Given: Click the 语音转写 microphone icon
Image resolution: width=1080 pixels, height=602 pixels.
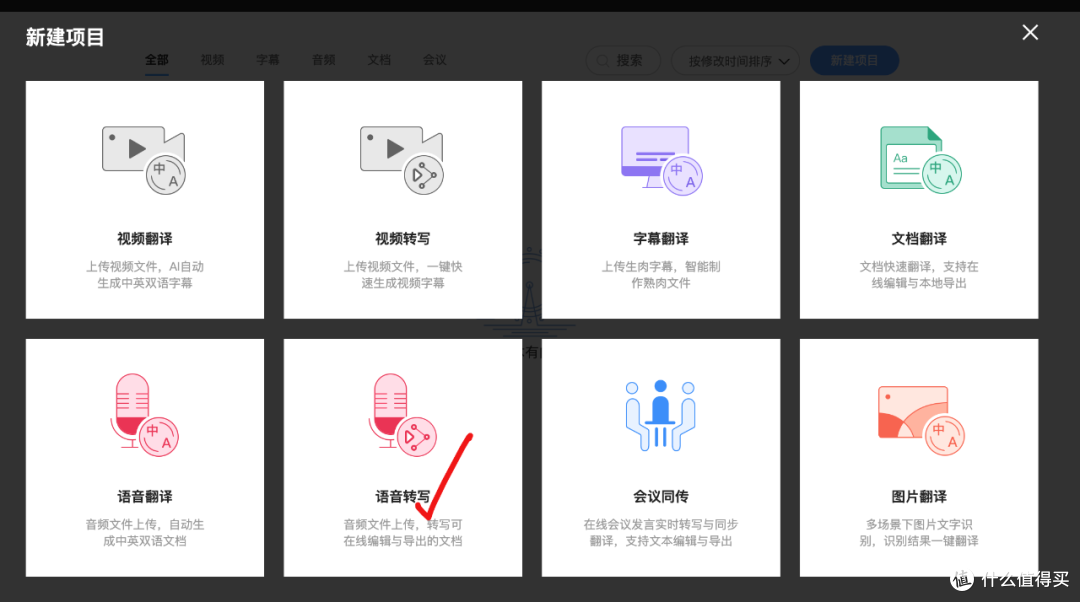Looking at the screenshot, I should pyautogui.click(x=402, y=415).
